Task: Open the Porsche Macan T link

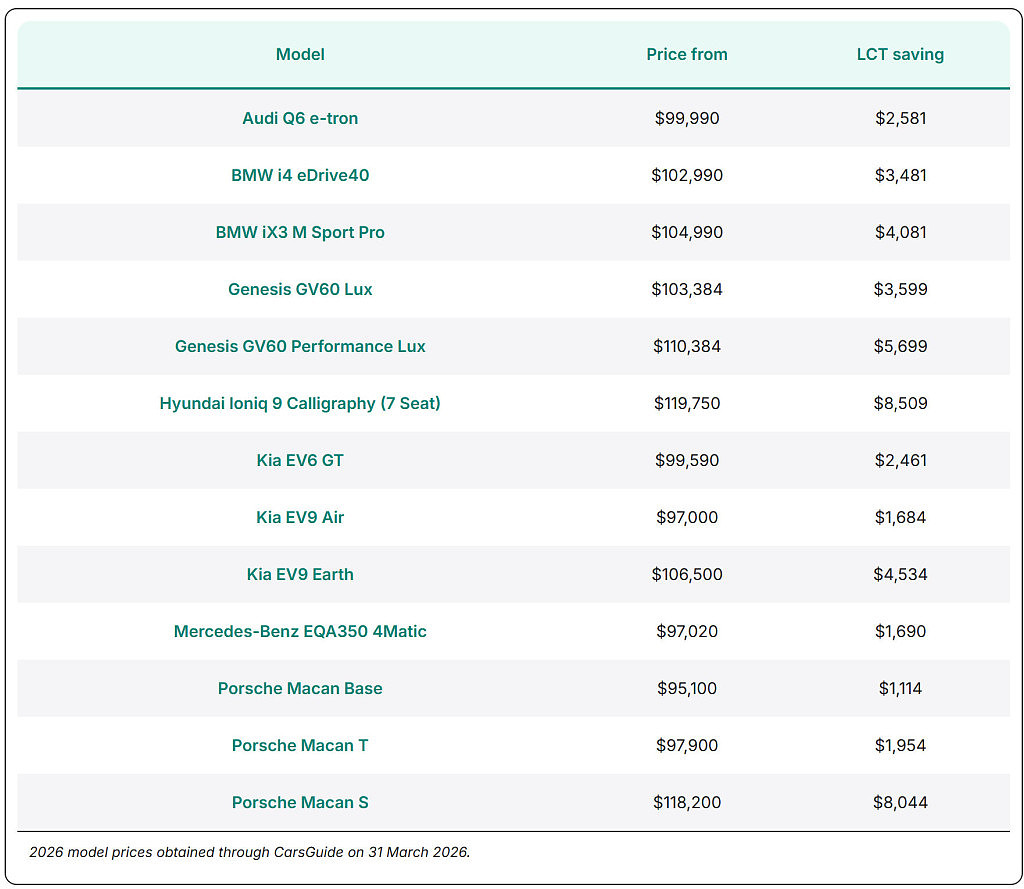Action: [x=300, y=745]
